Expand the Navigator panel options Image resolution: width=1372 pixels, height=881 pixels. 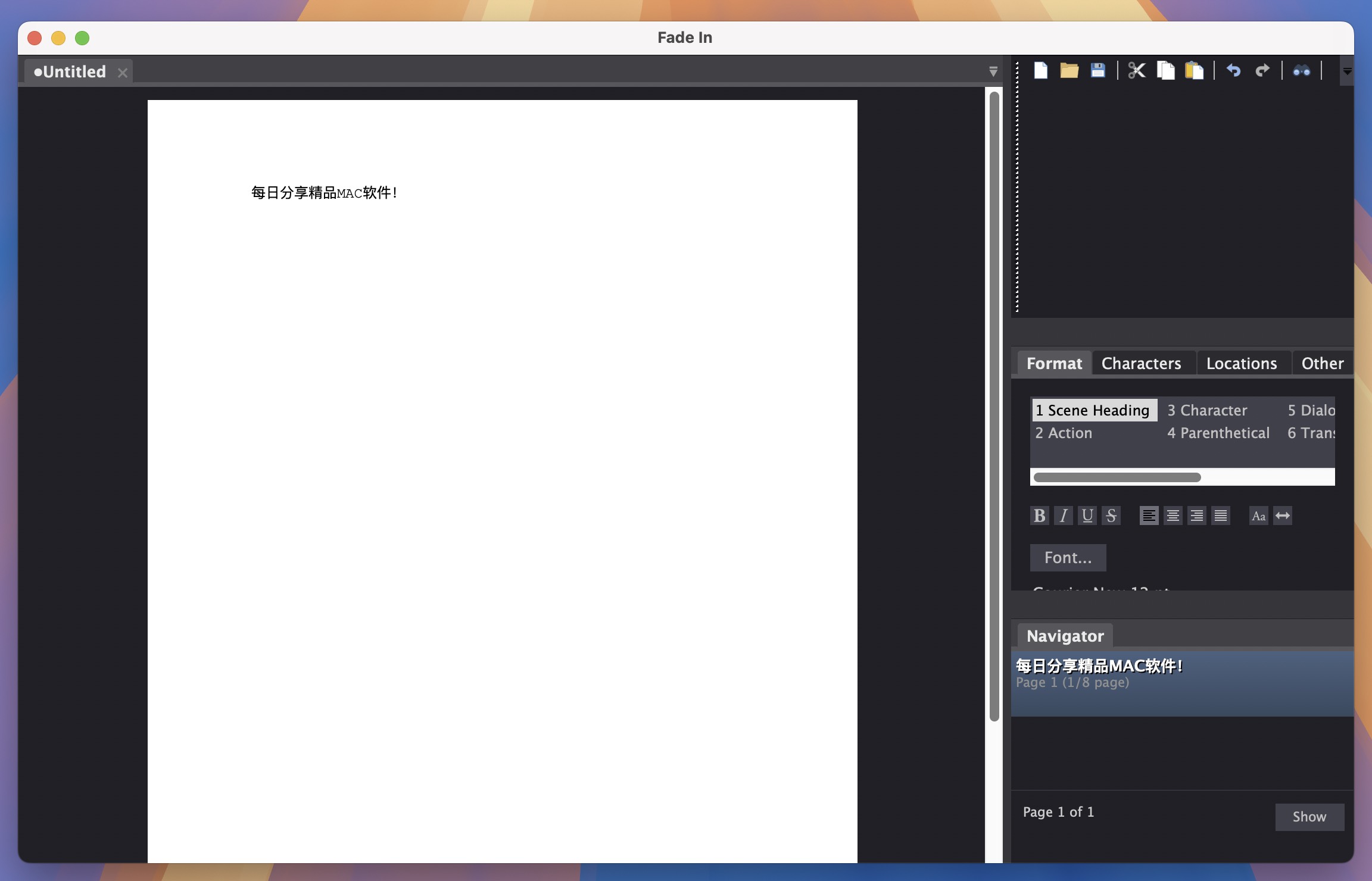(1065, 636)
